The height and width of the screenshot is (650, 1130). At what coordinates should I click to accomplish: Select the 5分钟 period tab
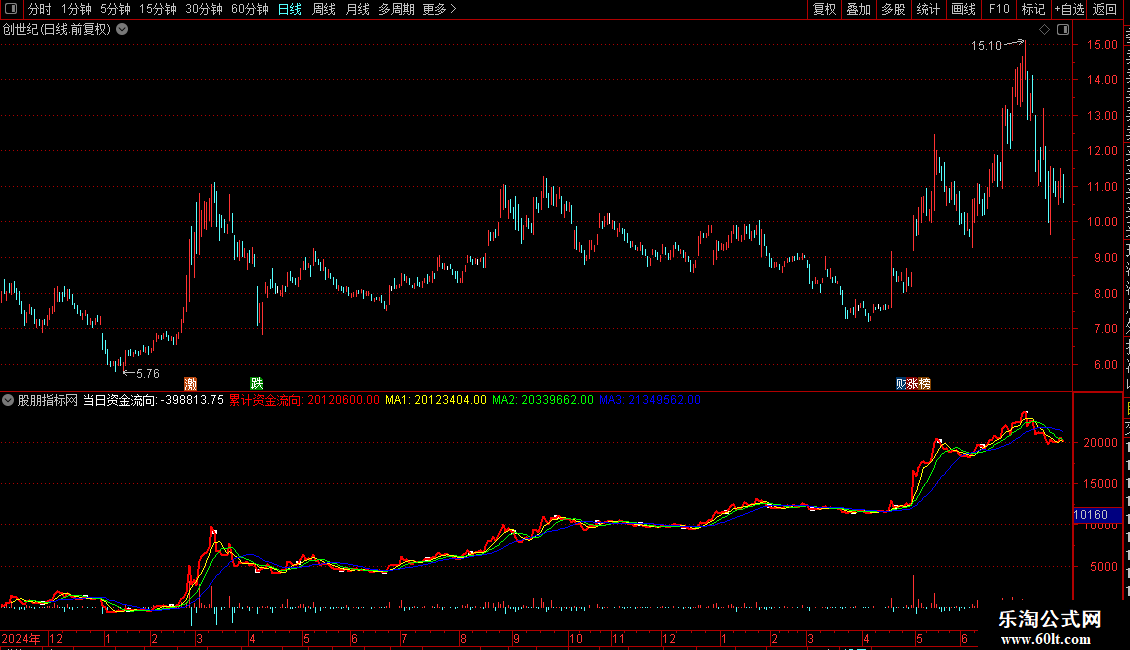coord(115,9)
